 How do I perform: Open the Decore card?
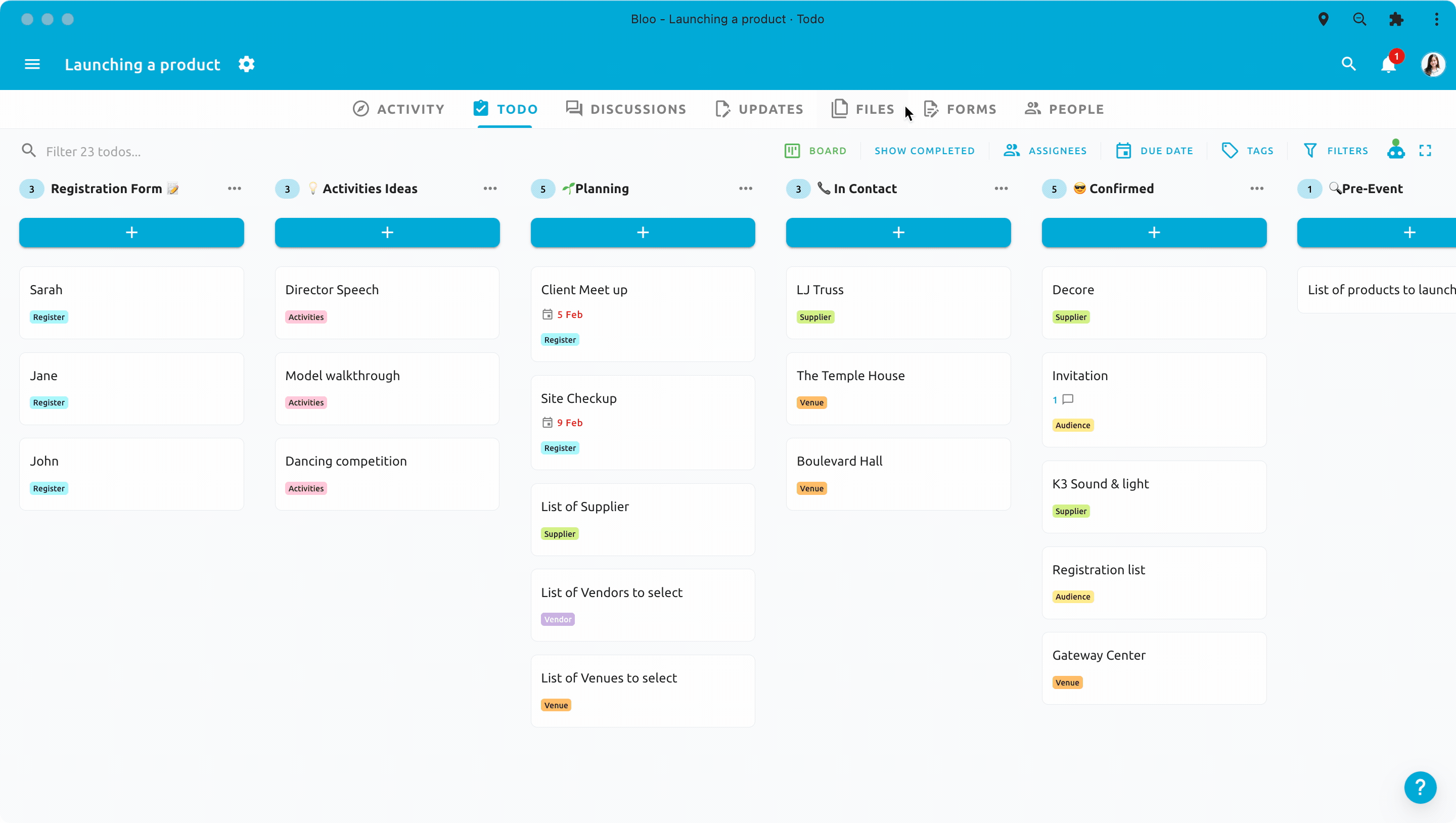pyautogui.click(x=1154, y=303)
